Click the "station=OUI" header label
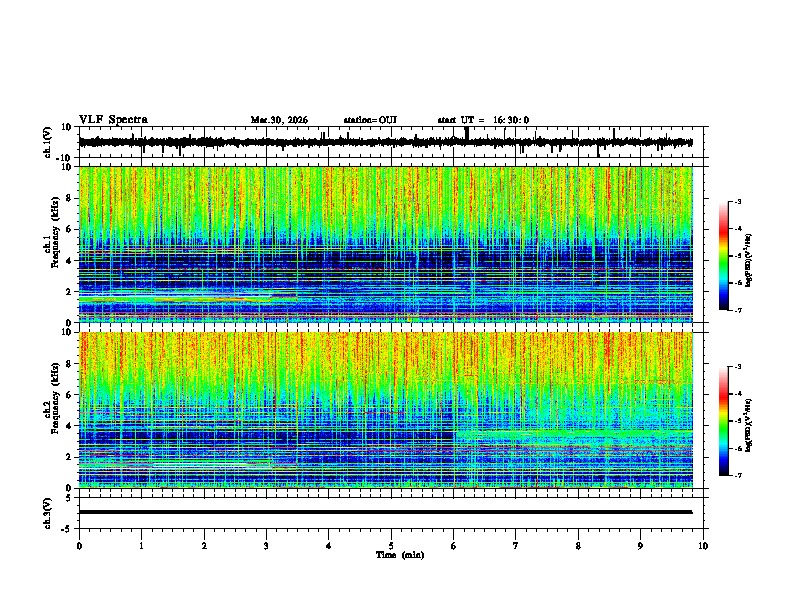This screenshot has height=612, width=792. 370,120
